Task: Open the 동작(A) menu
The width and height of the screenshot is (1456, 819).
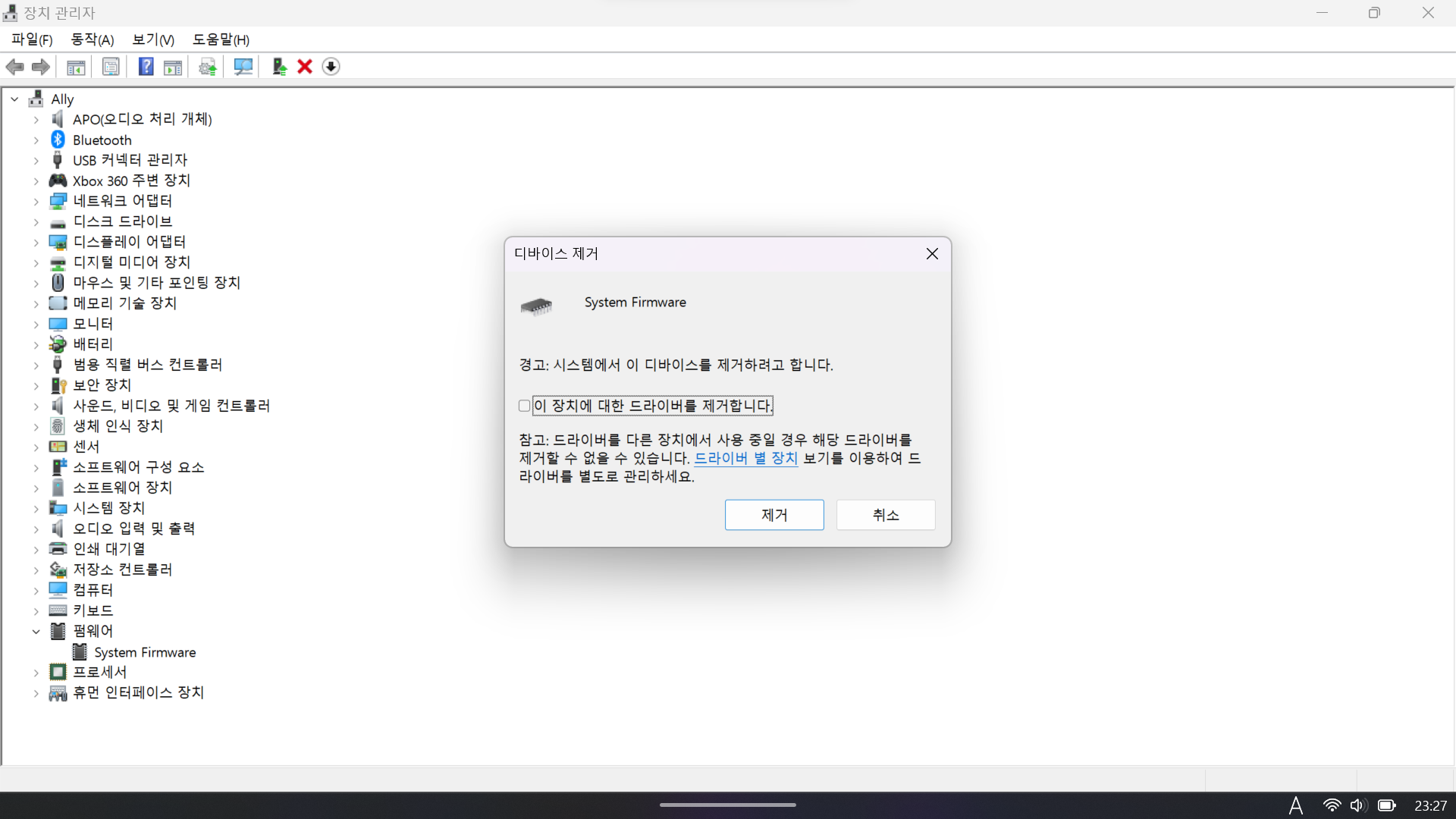Action: [x=92, y=39]
